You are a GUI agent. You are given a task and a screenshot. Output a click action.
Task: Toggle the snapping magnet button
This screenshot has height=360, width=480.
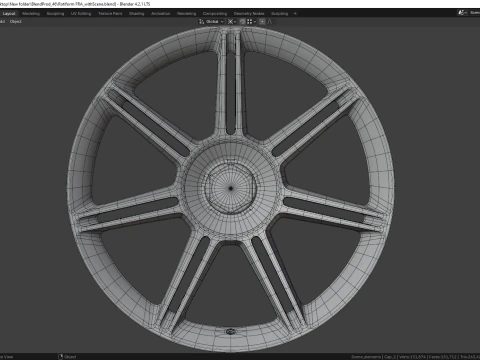pos(242,22)
